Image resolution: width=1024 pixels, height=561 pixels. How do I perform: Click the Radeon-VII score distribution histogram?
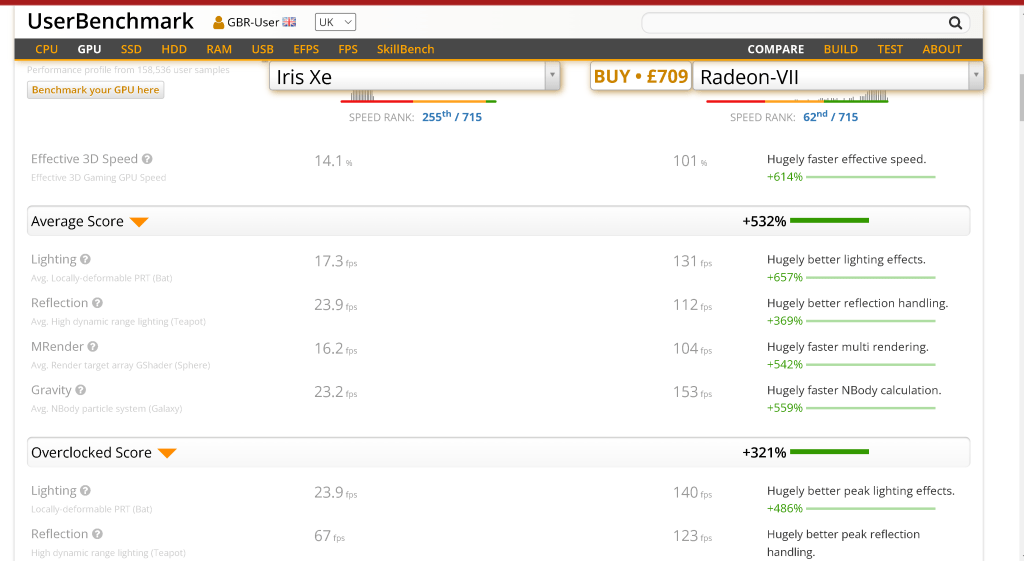click(797, 97)
